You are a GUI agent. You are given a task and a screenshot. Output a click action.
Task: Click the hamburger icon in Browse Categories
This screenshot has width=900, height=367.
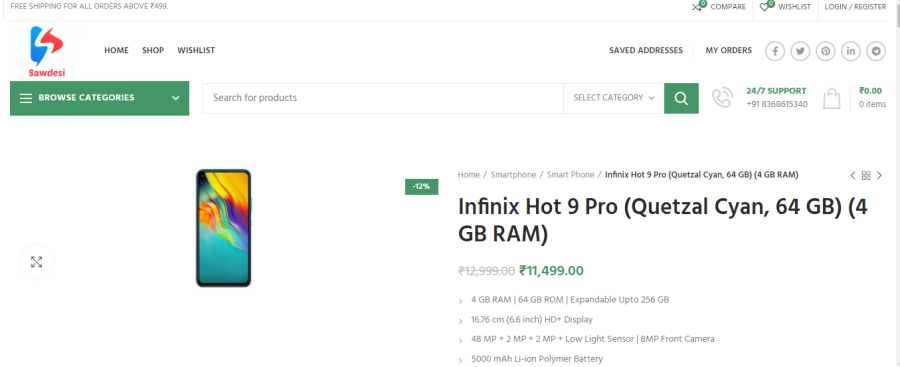[x=26, y=98]
